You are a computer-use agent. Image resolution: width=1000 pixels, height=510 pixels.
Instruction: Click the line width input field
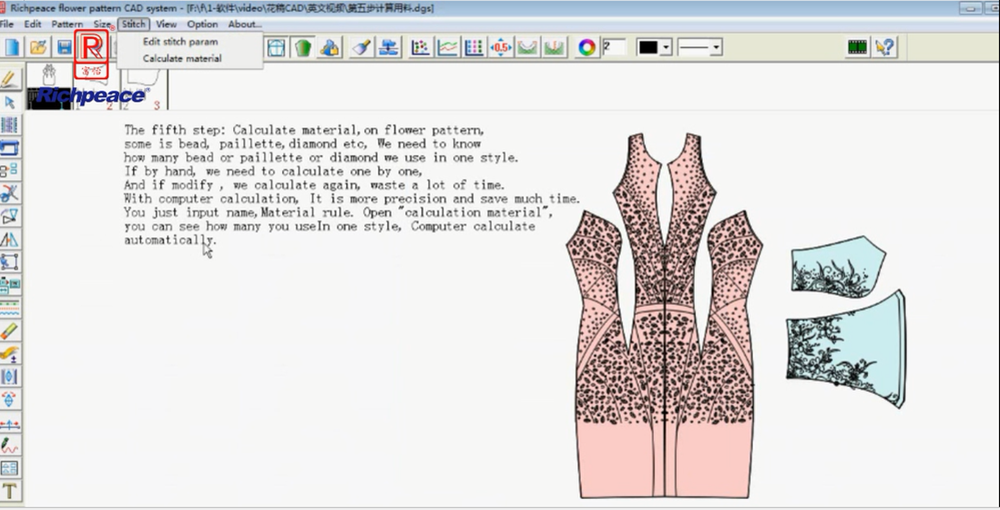(615, 47)
